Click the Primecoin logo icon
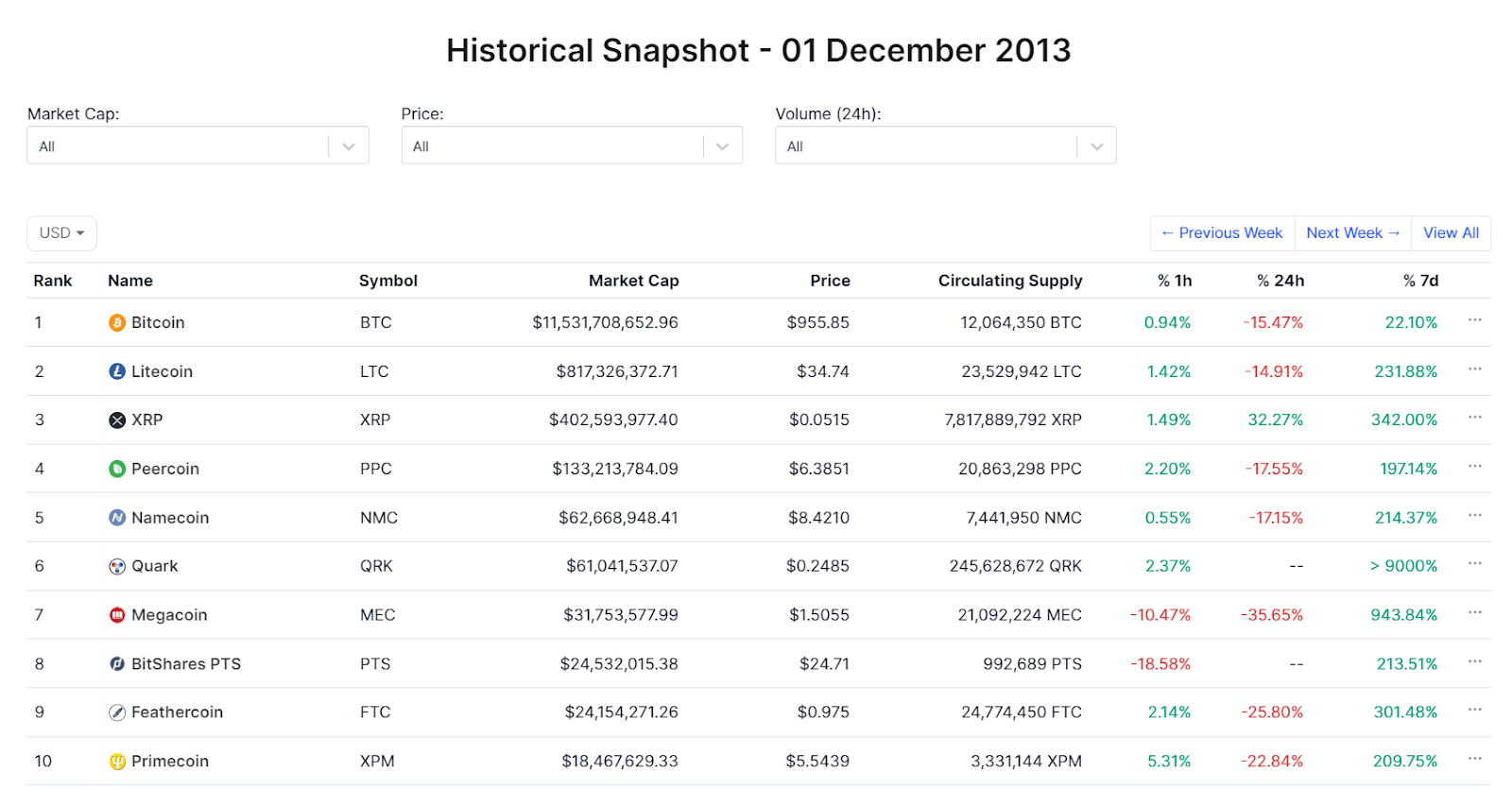Image resolution: width=1512 pixels, height=789 pixels. pyautogui.click(x=117, y=762)
